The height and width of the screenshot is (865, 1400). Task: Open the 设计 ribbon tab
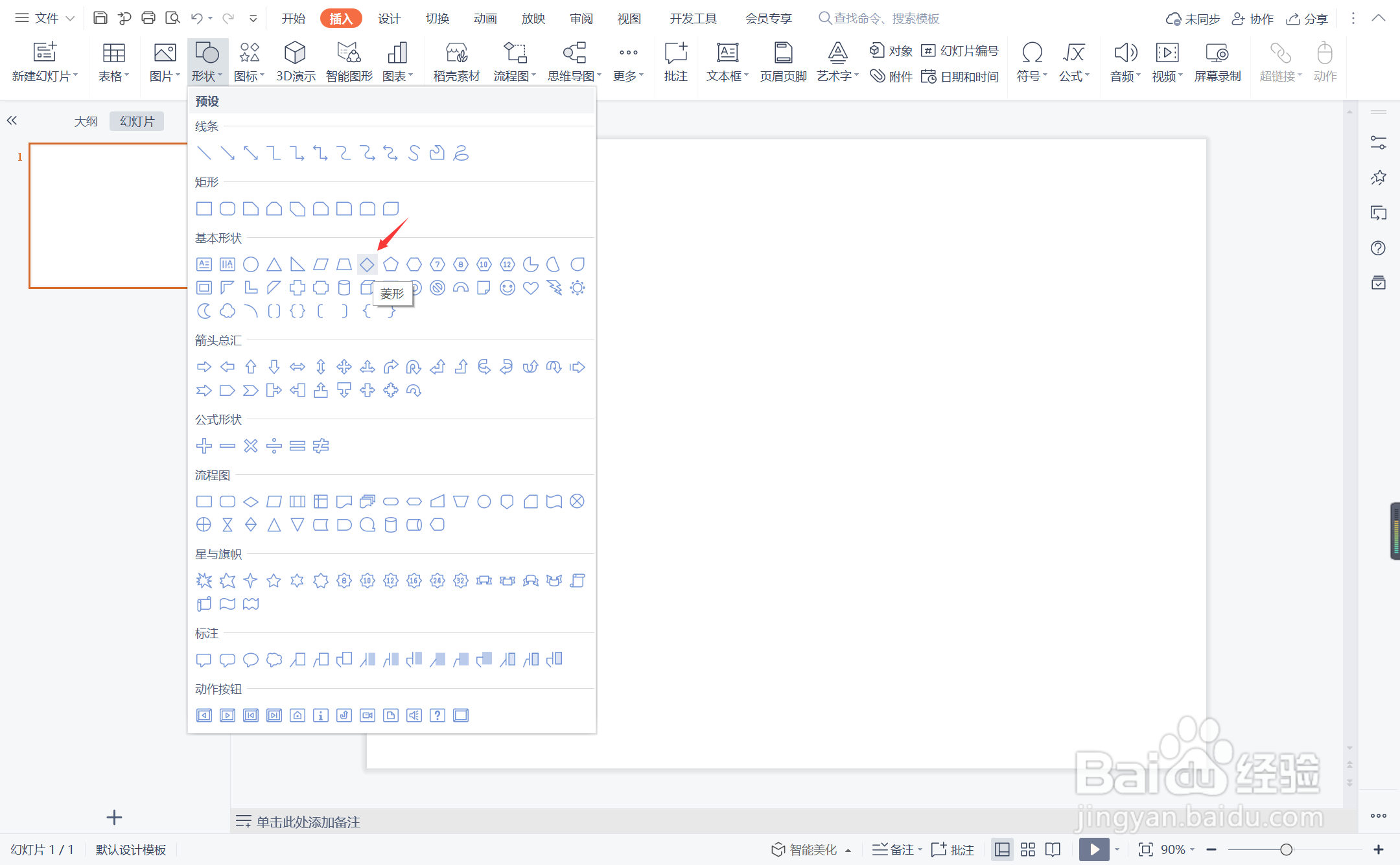coord(389,19)
